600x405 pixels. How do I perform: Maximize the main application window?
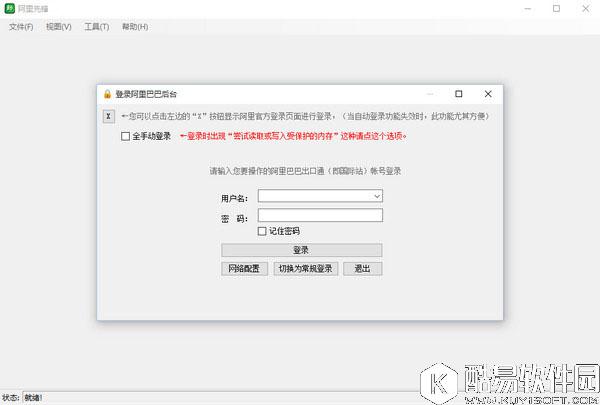[556, 8]
